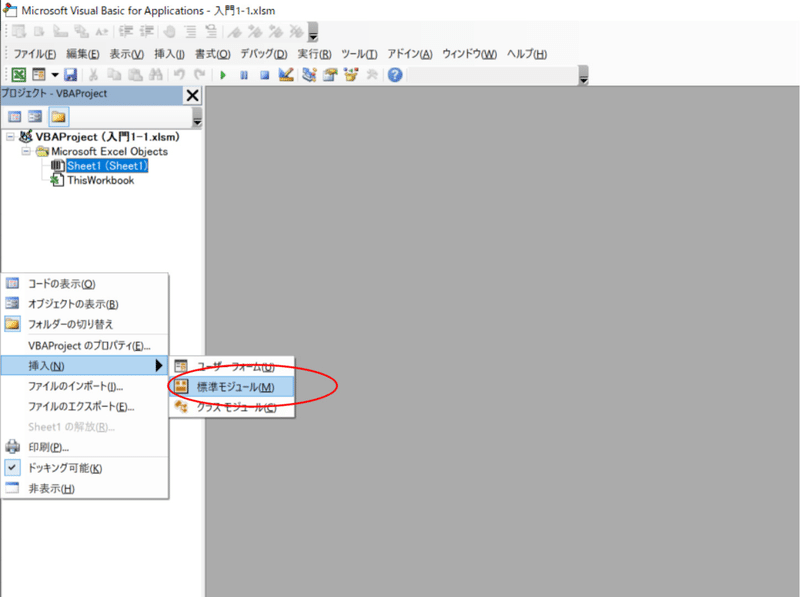Choose コードの表示(O) in context menu
Image resolution: width=800 pixels, height=597 pixels.
click(x=85, y=284)
